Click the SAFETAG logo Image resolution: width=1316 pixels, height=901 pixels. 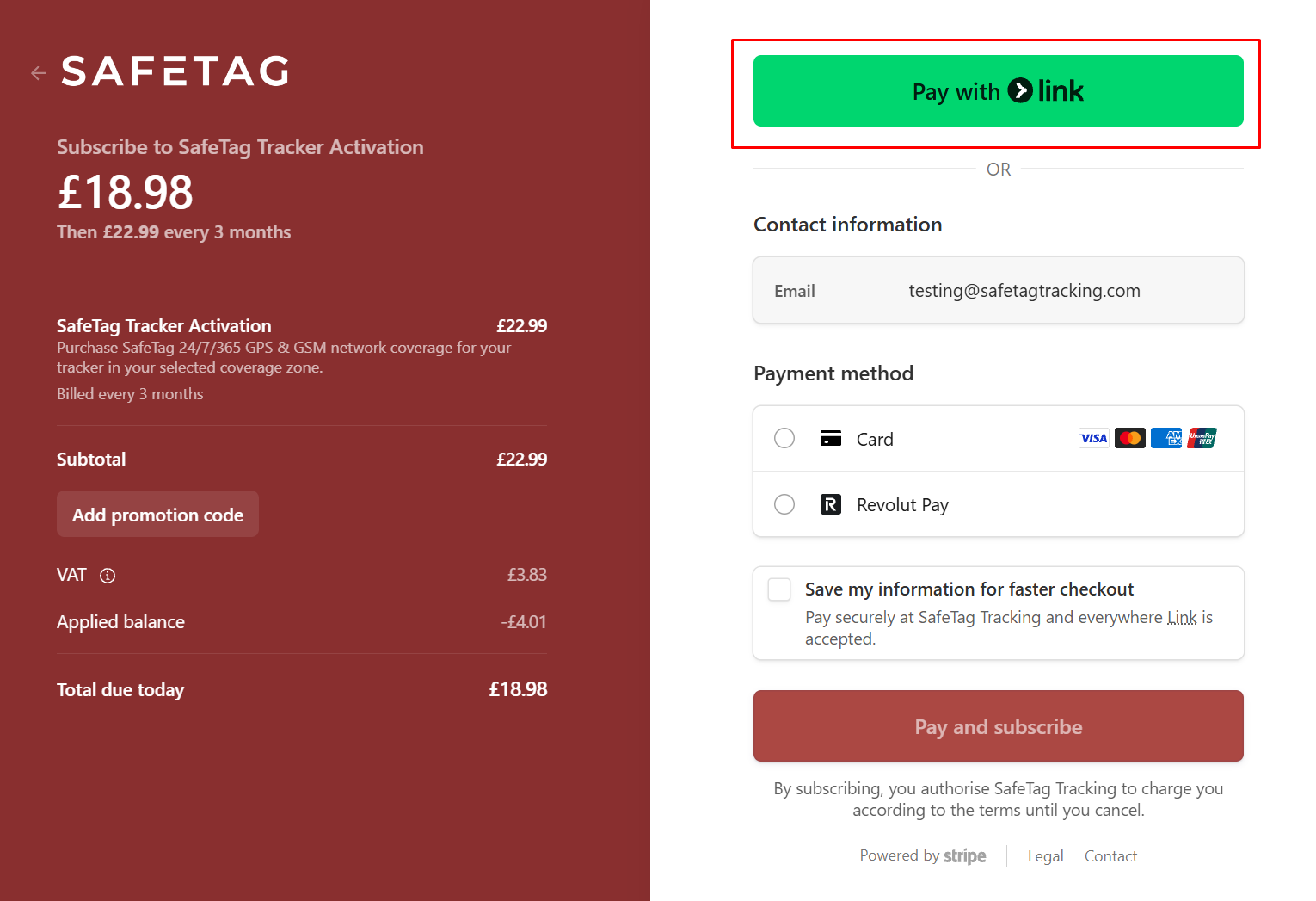(175, 71)
